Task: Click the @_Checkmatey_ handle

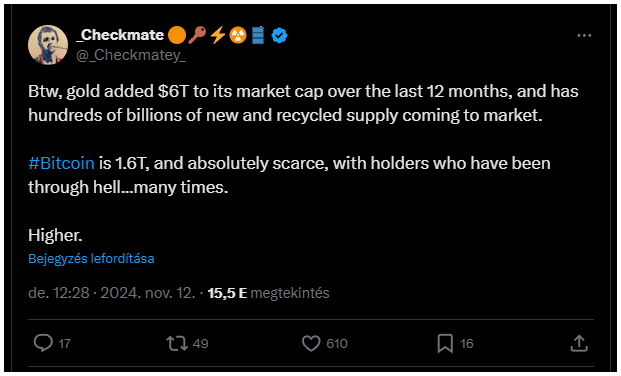Action: click(131, 55)
